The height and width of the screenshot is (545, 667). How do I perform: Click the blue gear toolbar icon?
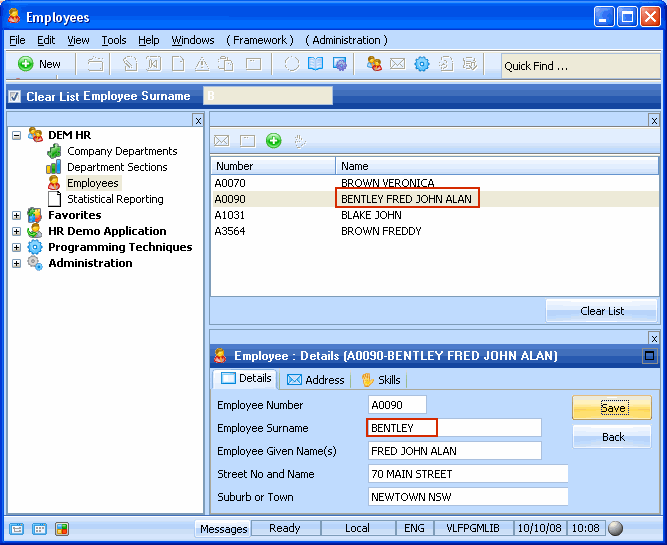[x=422, y=64]
